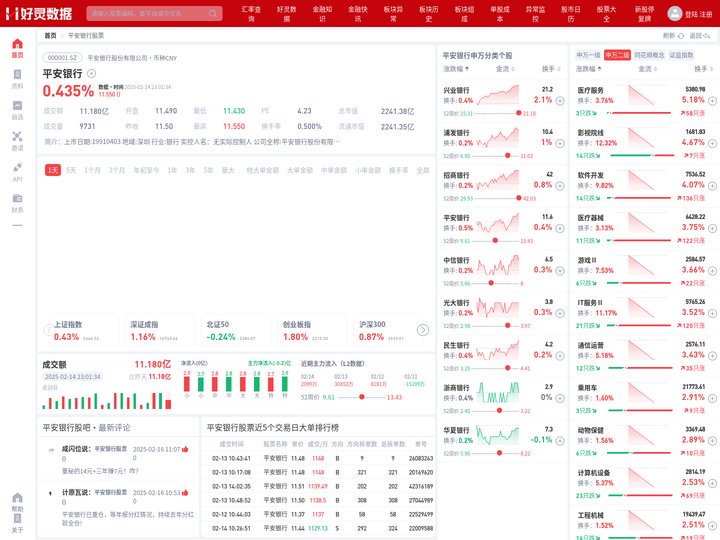Click plus icon on 医疗服务 sector row
The width and height of the screenshot is (720, 540).
point(712,101)
